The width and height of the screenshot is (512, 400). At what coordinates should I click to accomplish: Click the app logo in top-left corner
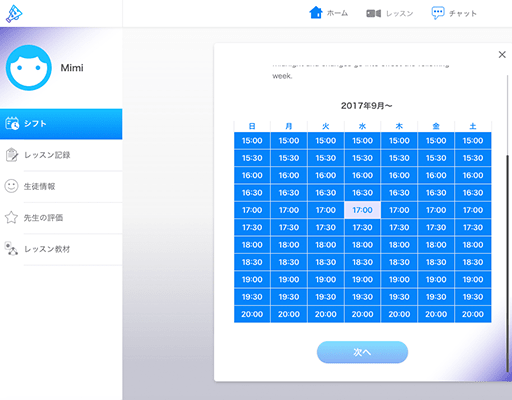coord(14,14)
